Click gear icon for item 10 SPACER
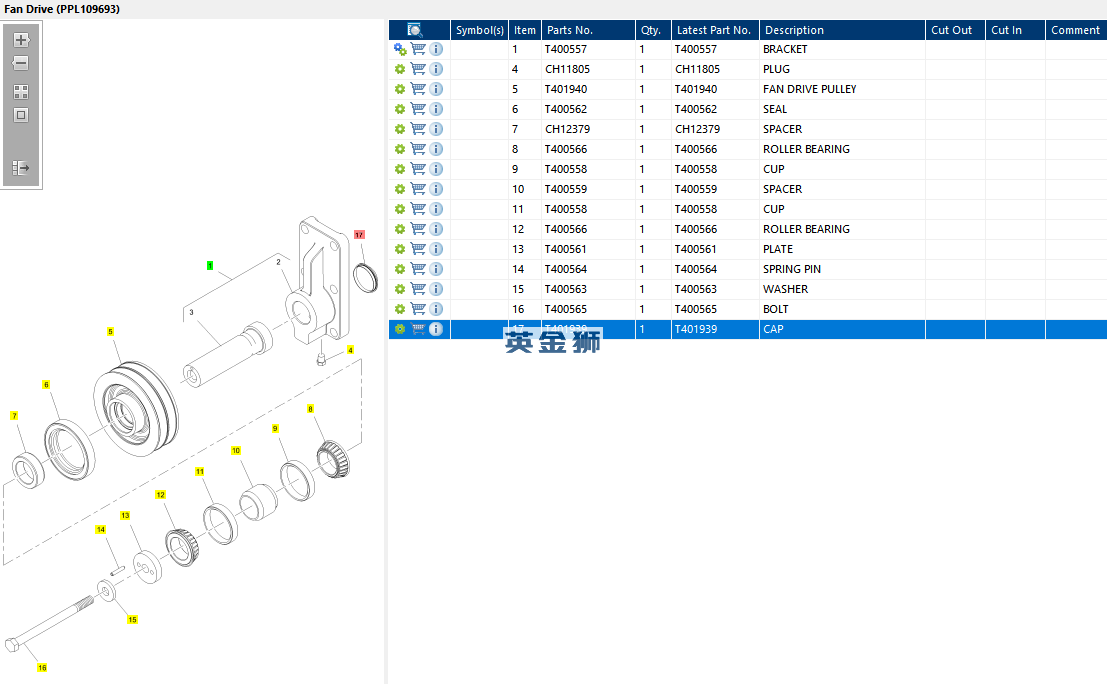Image resolution: width=1107 pixels, height=684 pixels. coord(400,189)
